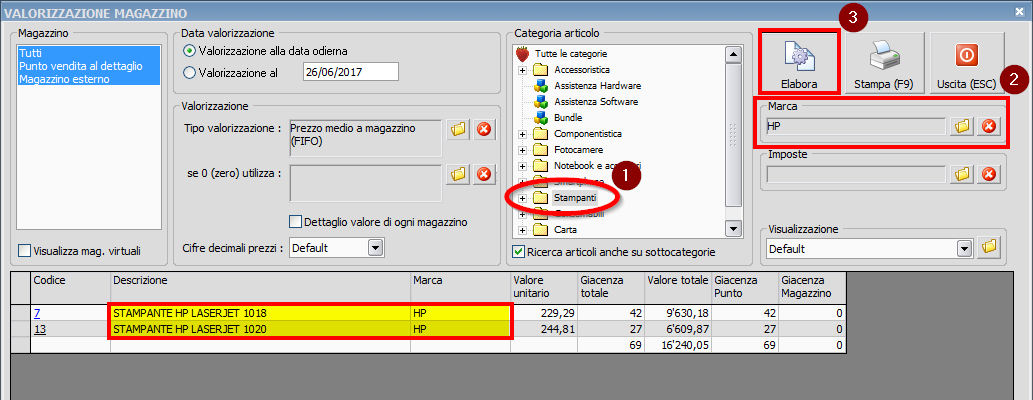Toggle 'Dettaglio valore di ogni magazzino'
The height and width of the screenshot is (400, 1033).
295,222
